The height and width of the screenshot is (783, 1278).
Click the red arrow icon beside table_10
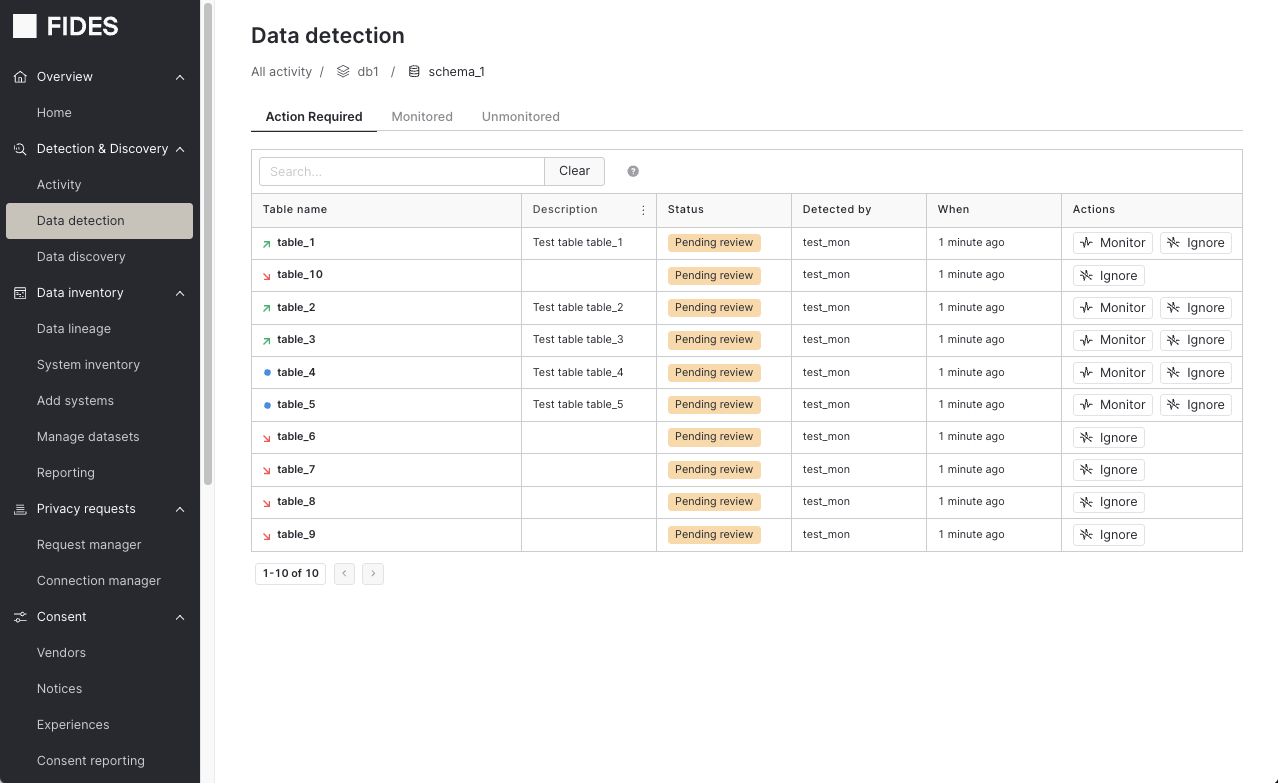(x=267, y=275)
